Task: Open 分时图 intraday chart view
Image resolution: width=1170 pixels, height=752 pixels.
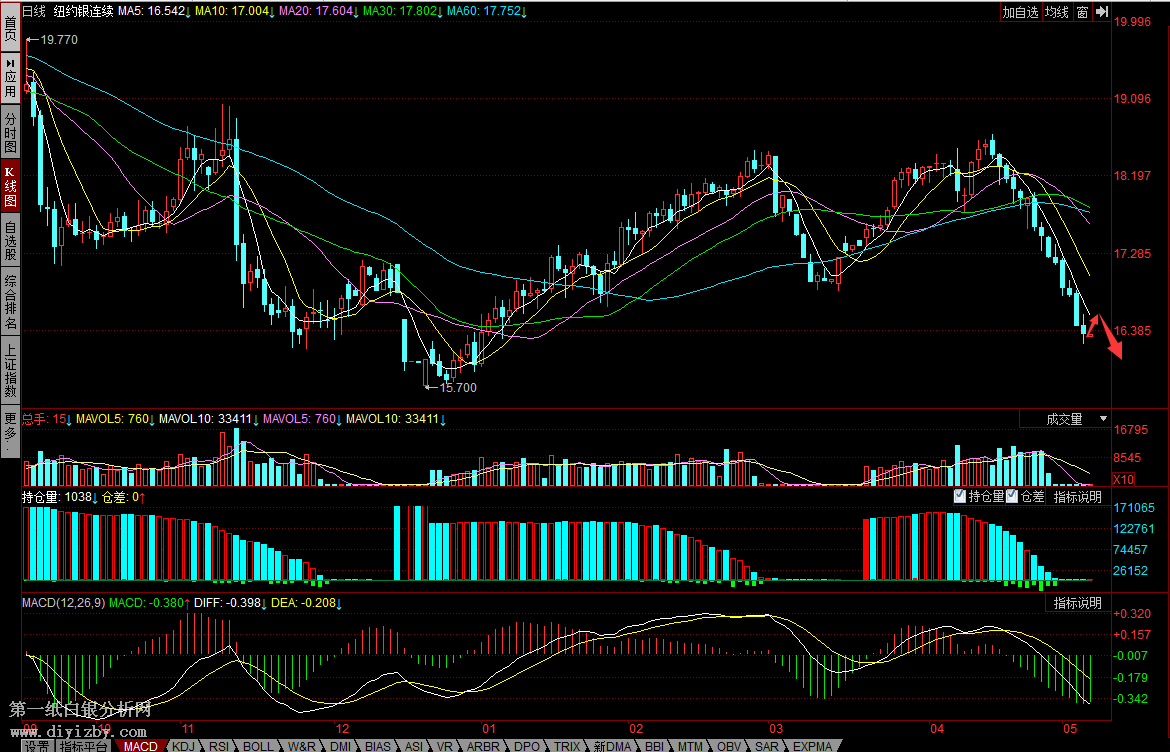Action: coord(10,131)
